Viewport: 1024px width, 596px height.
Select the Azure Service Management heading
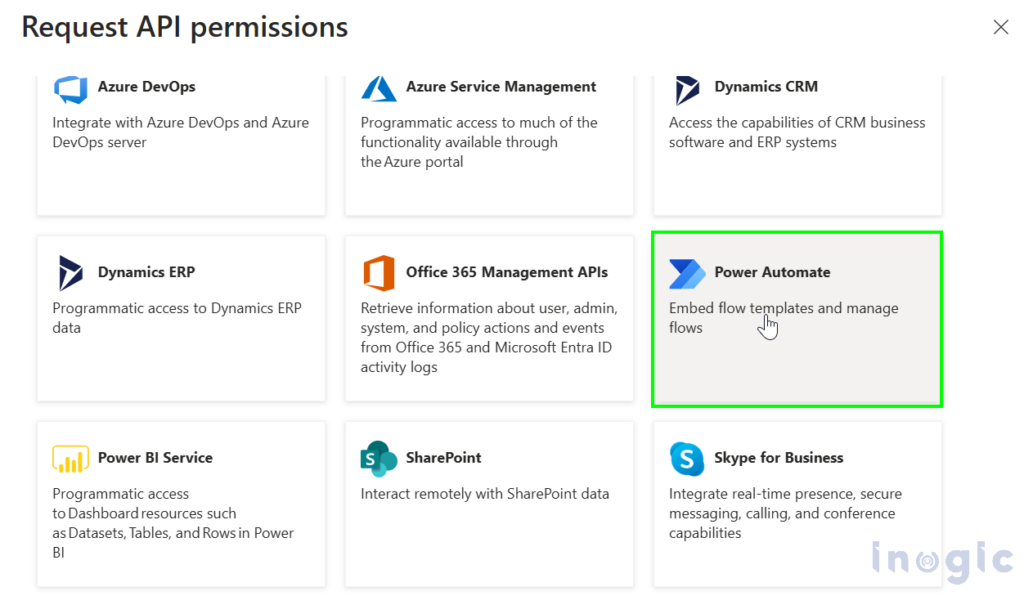click(501, 87)
